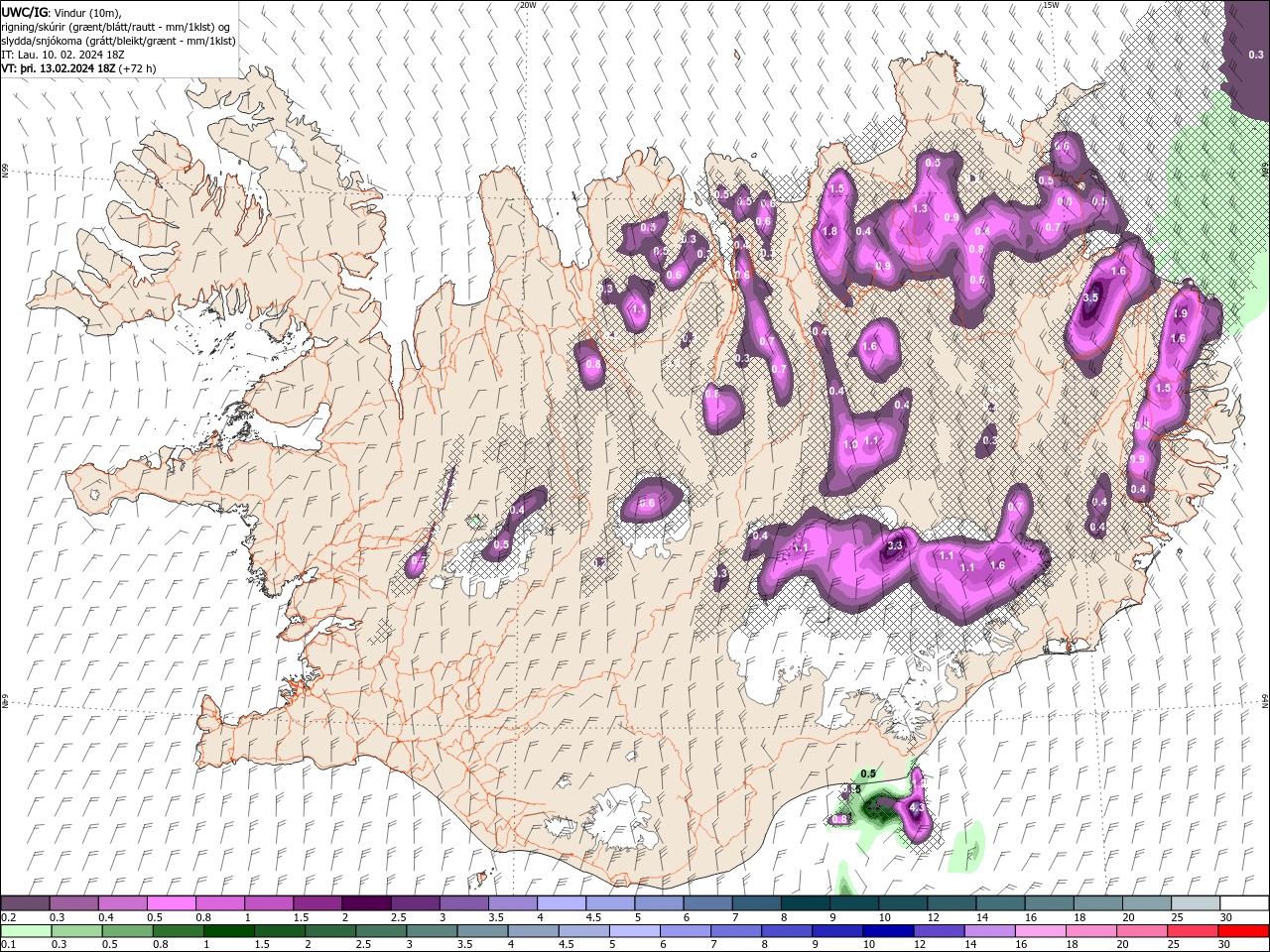Click the '20W' longitude label
The image size is (1270, 952).
(x=528, y=5)
